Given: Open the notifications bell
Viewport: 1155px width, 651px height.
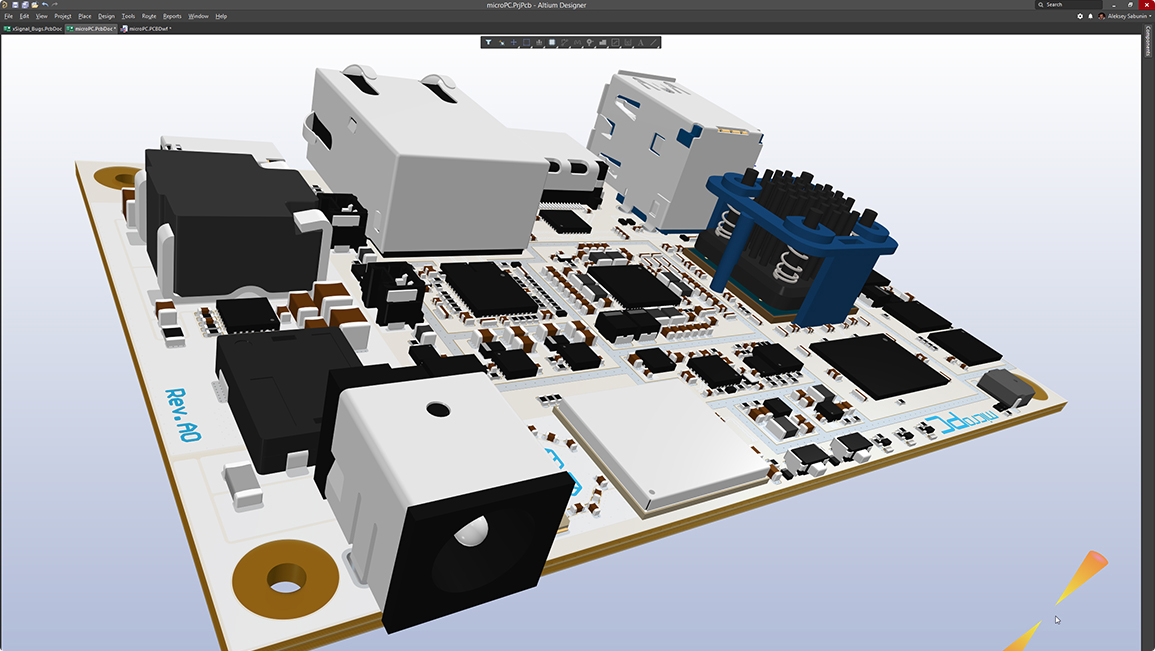Looking at the screenshot, I should (x=1091, y=16).
